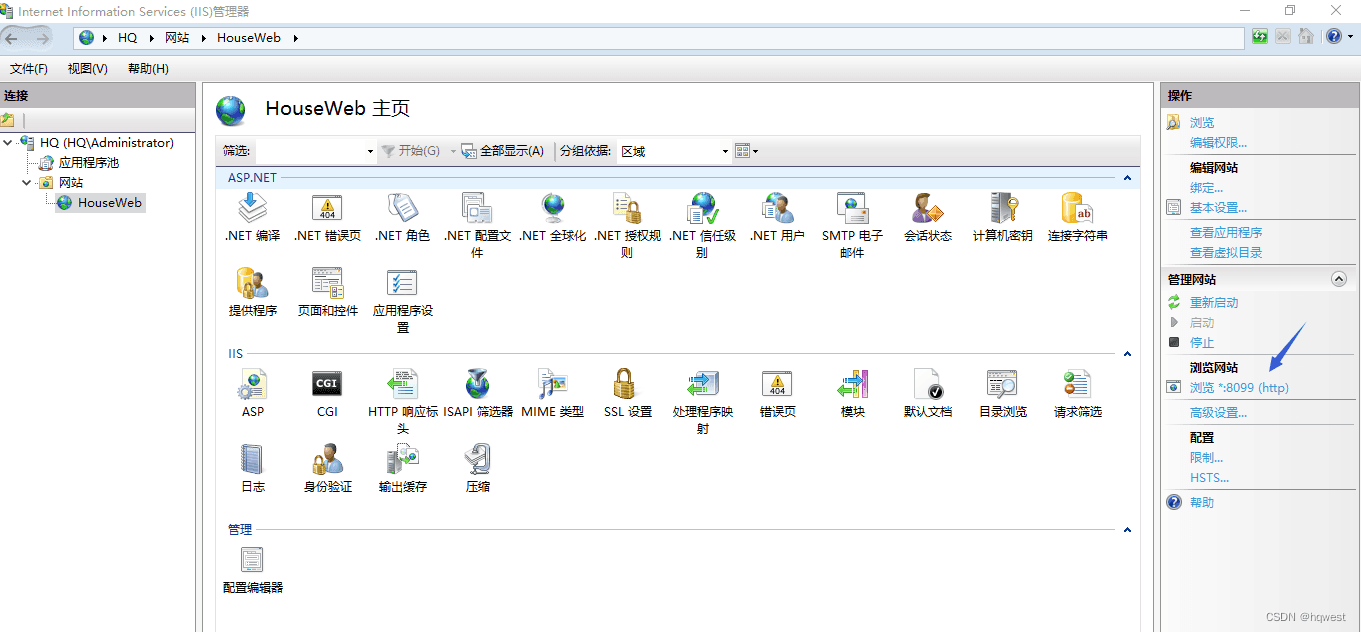Viewport: 1361px width, 632px height.
Task: Click the HouseWeb breadcrumb segment
Action: pos(249,38)
